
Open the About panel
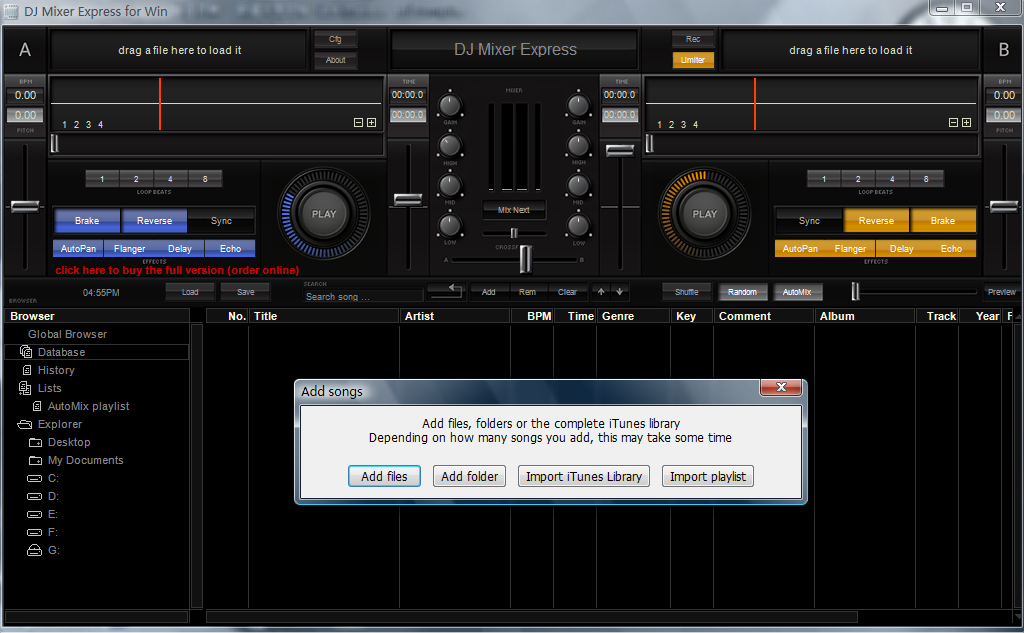tap(335, 59)
